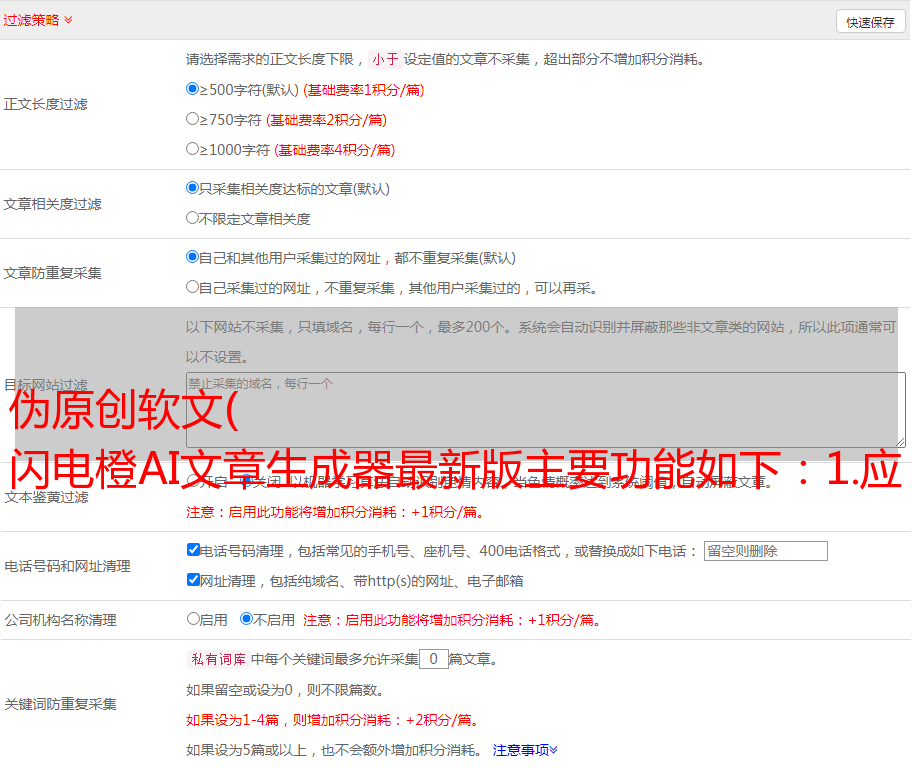
Task: Select 自己和其他用户采集过的网址 no-repeat option
Action: [193, 257]
